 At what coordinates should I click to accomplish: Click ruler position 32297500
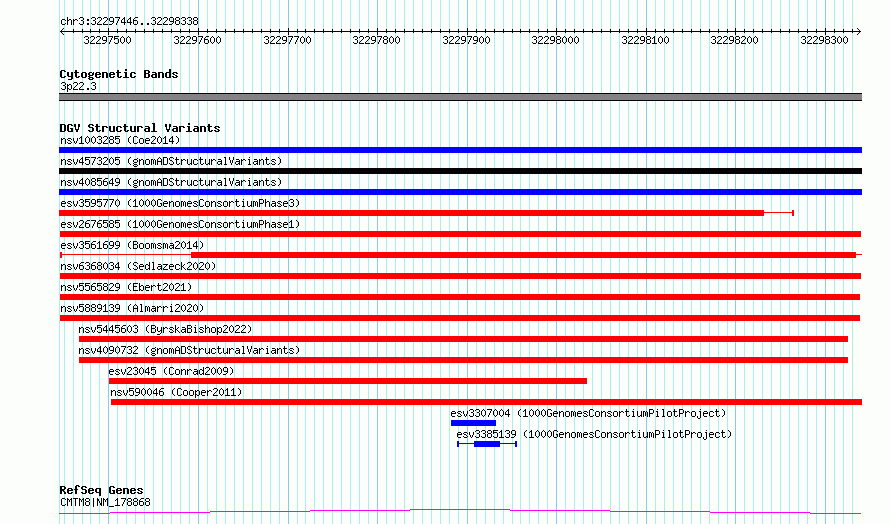pyautogui.click(x=107, y=40)
